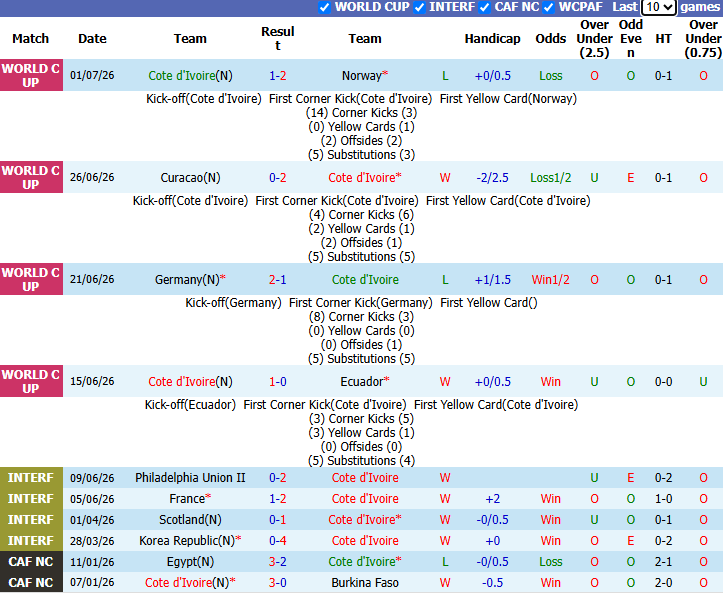
Task: Click Kick-off(Germany) text
Action: tap(233, 302)
